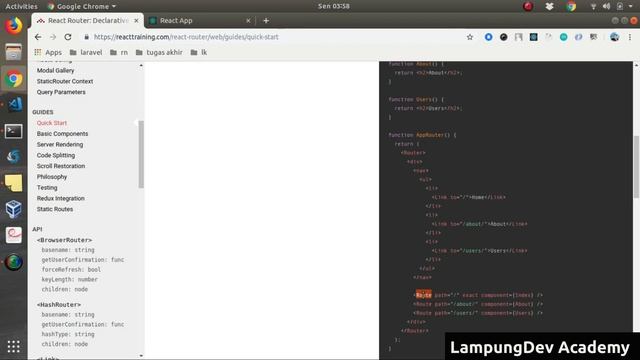Reload the current page
640x360 pixels.
[x=68, y=37]
